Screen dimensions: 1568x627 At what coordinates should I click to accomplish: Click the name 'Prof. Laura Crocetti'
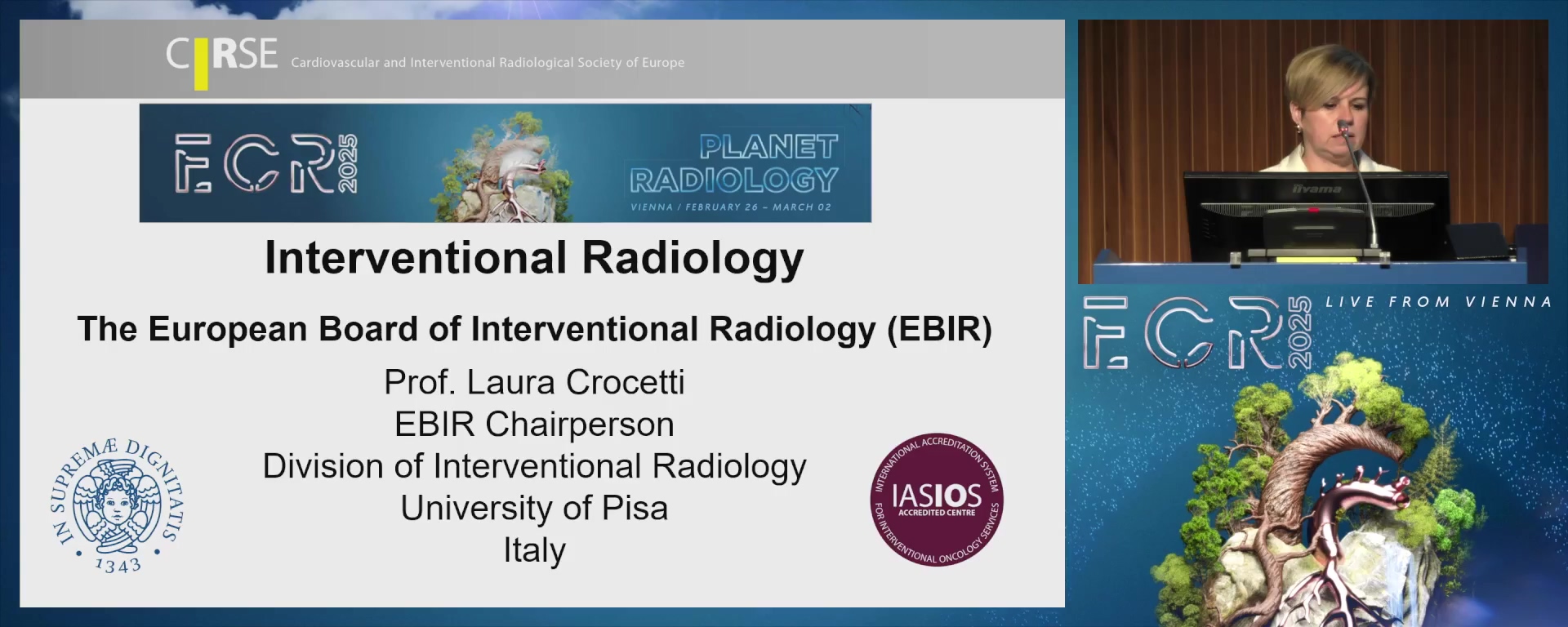[534, 382]
